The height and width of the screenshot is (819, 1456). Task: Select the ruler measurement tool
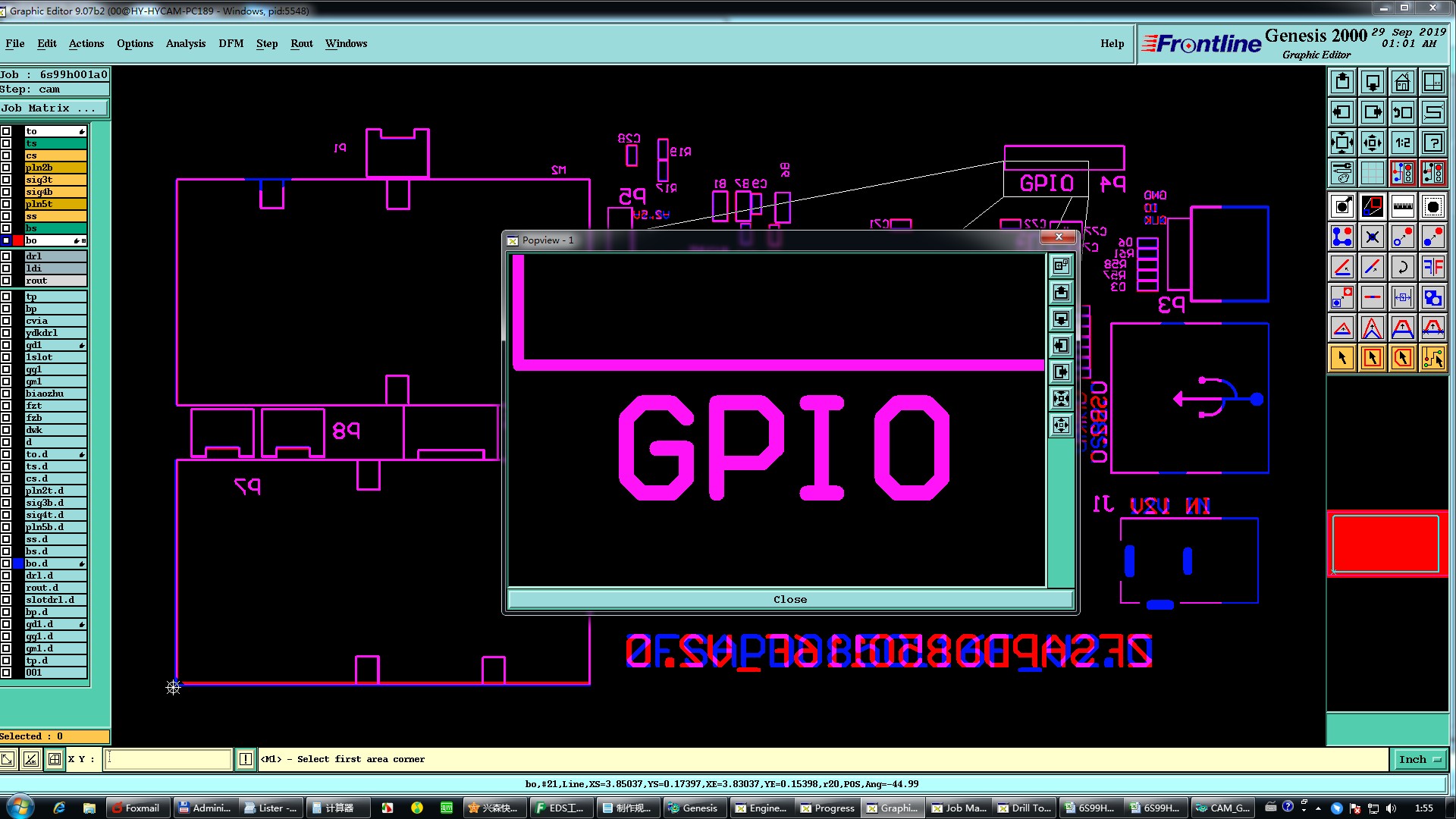click(x=1402, y=206)
